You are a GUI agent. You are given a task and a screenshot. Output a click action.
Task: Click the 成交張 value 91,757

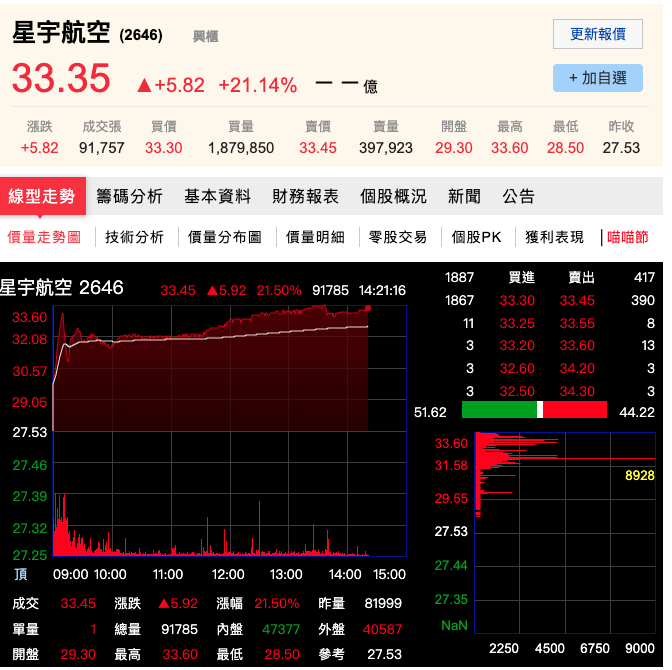pyautogui.click(x=102, y=148)
